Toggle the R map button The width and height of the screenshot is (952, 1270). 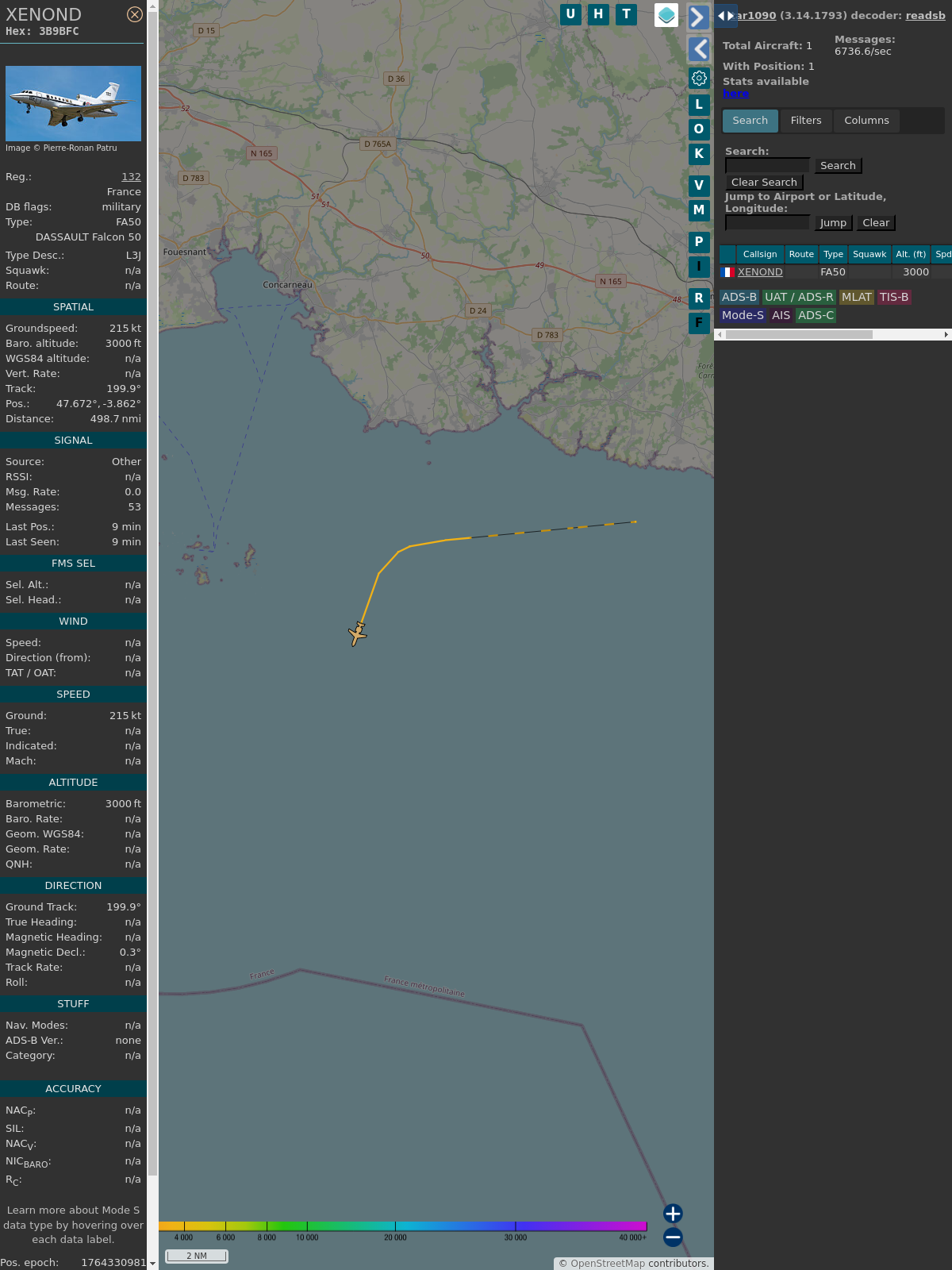coord(699,298)
